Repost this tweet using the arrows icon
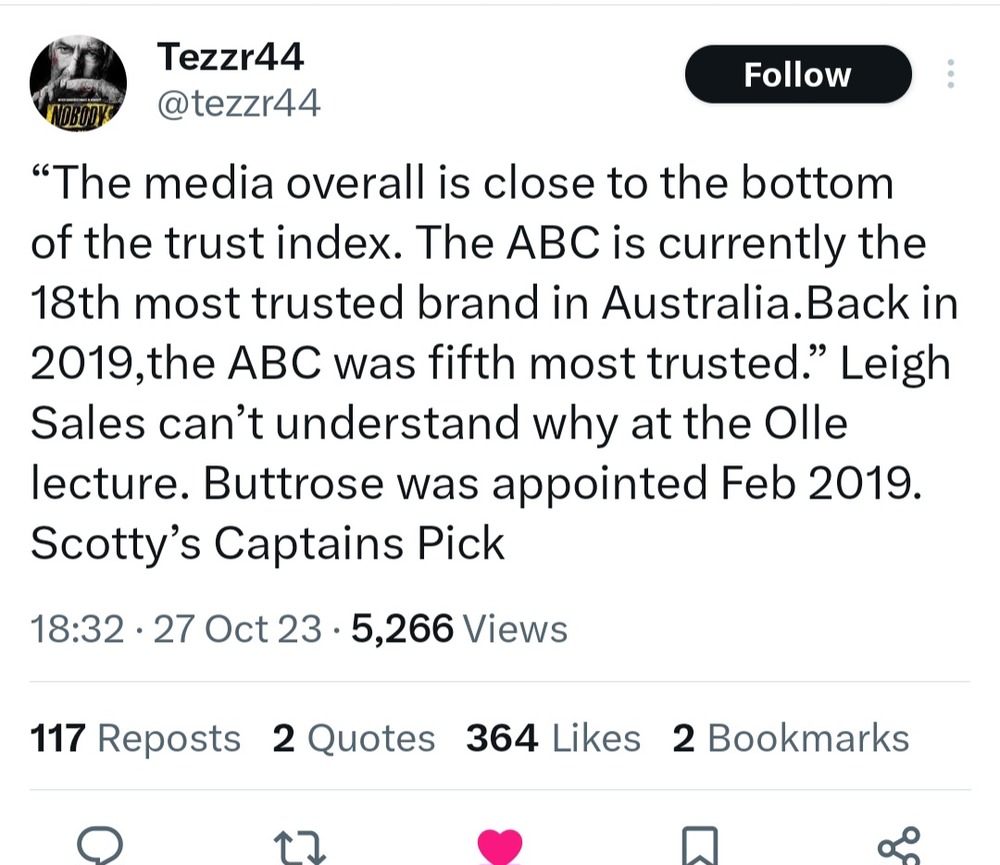 (x=299, y=848)
